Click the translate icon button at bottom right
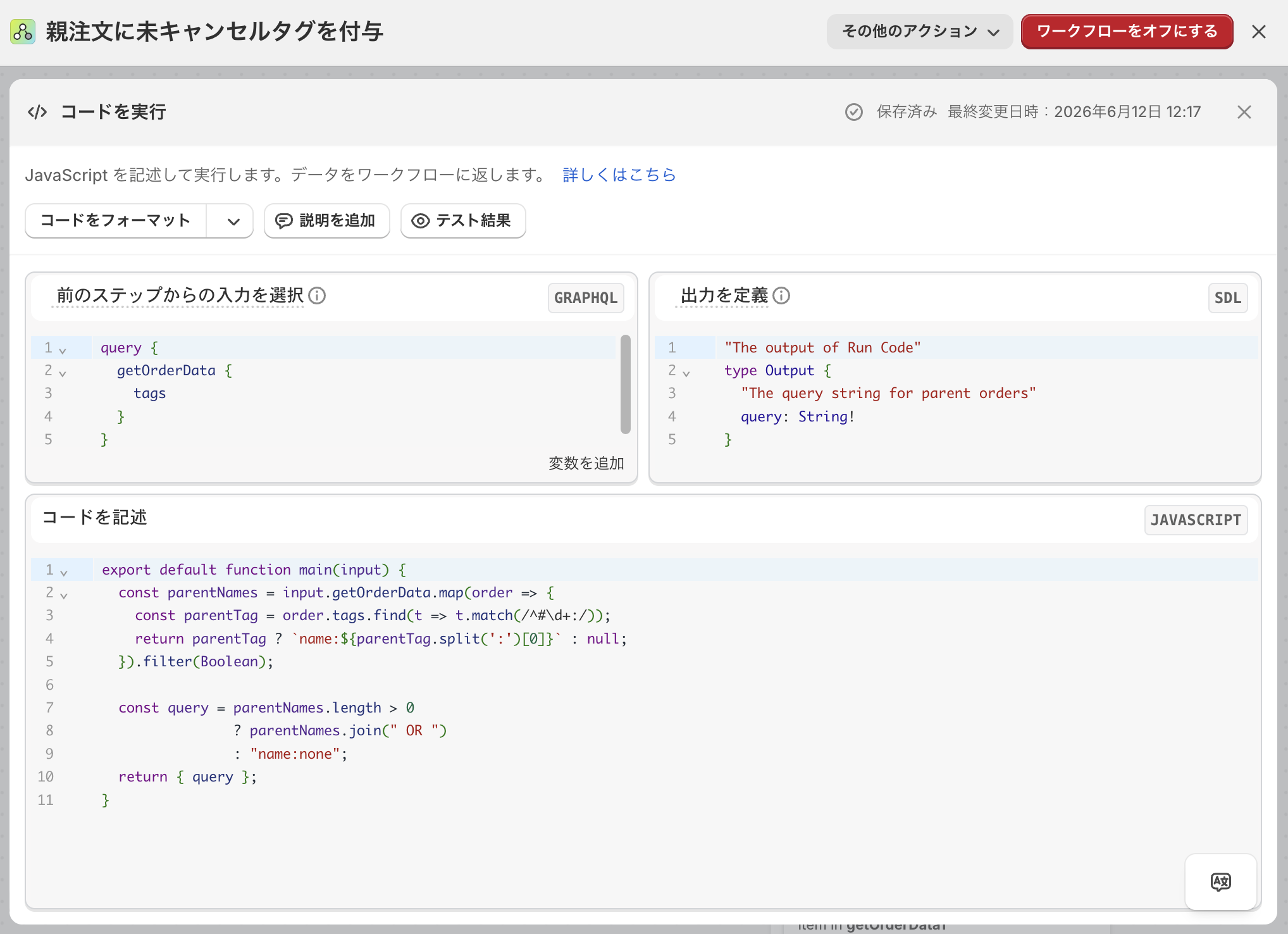 [x=1220, y=881]
